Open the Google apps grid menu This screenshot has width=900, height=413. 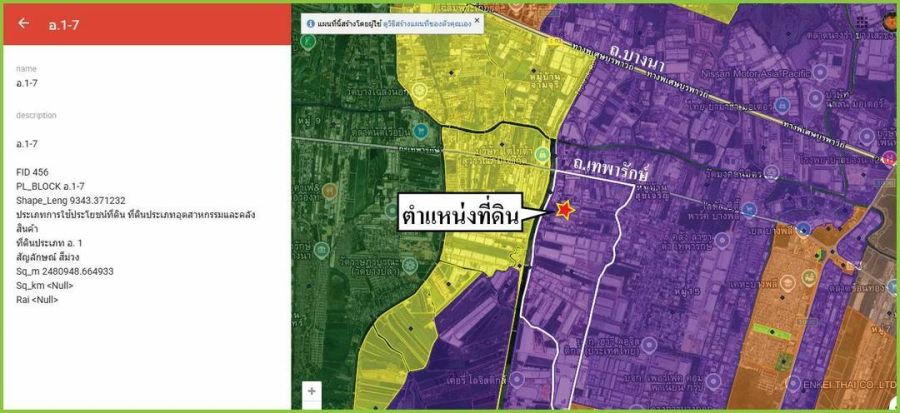(862, 22)
